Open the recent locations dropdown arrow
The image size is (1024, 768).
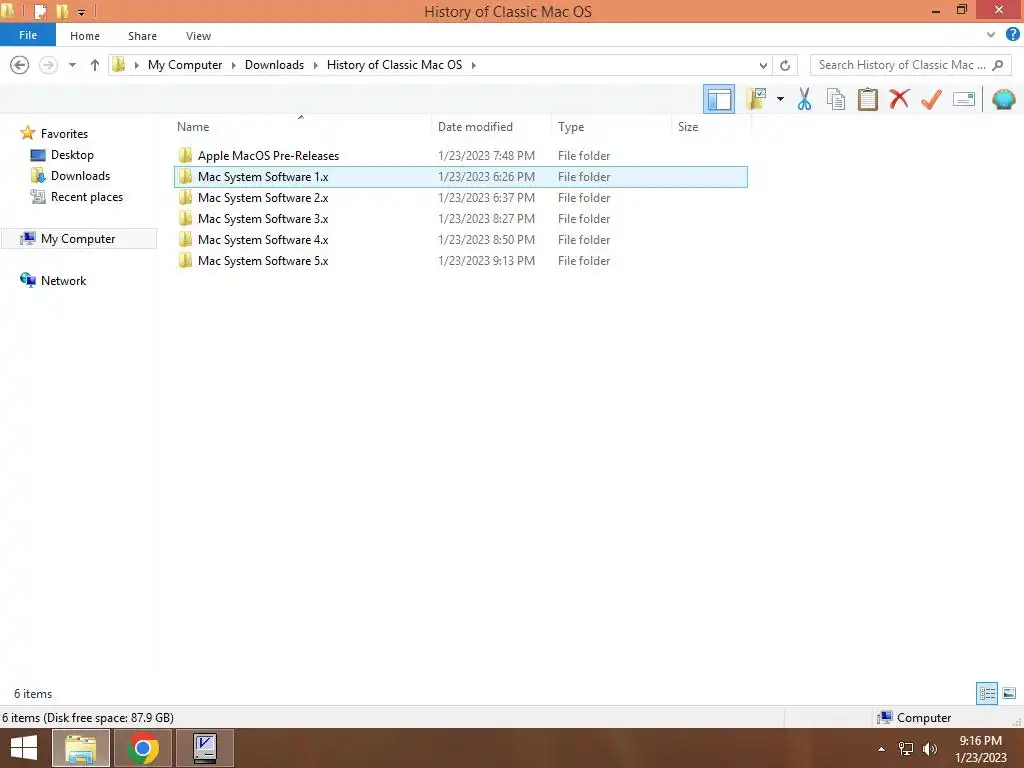(x=72, y=65)
